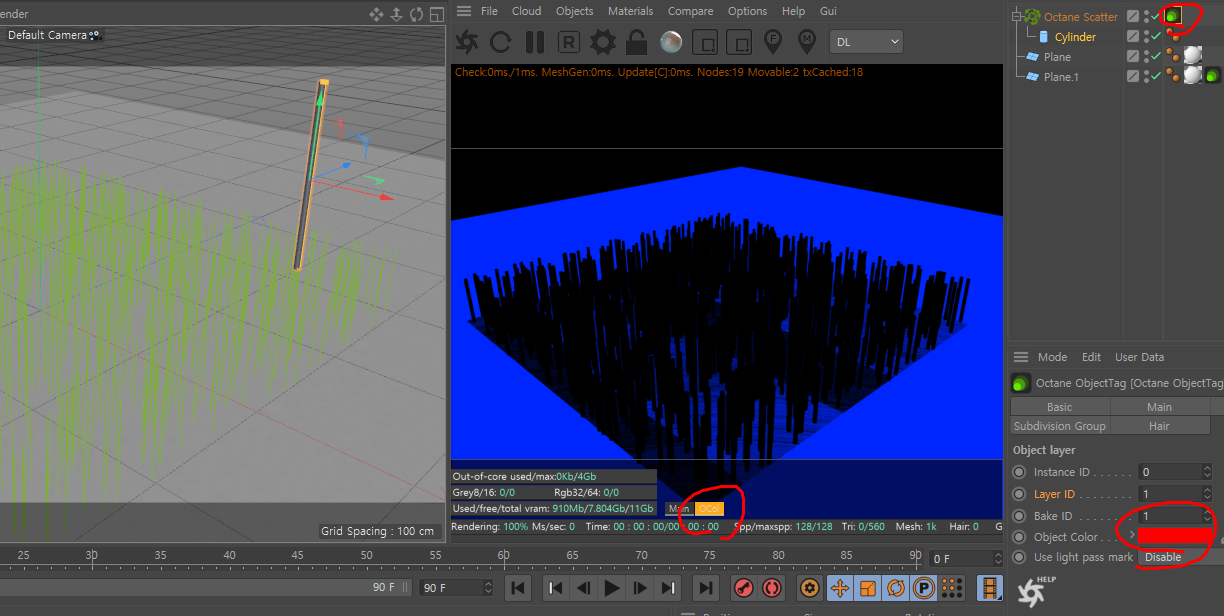The image size is (1224, 616).
Task: Switch to the Hair tab
Action: [x=1159, y=426]
